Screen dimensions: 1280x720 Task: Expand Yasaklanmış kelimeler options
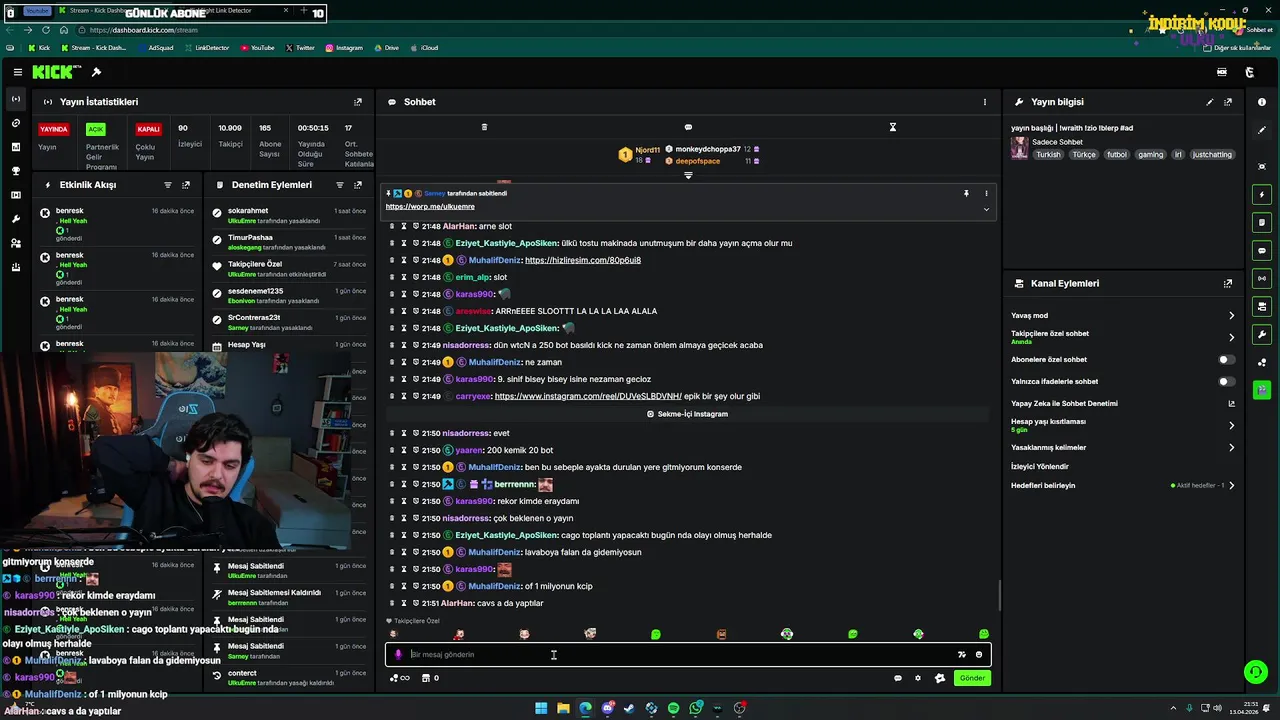[x=1231, y=448]
